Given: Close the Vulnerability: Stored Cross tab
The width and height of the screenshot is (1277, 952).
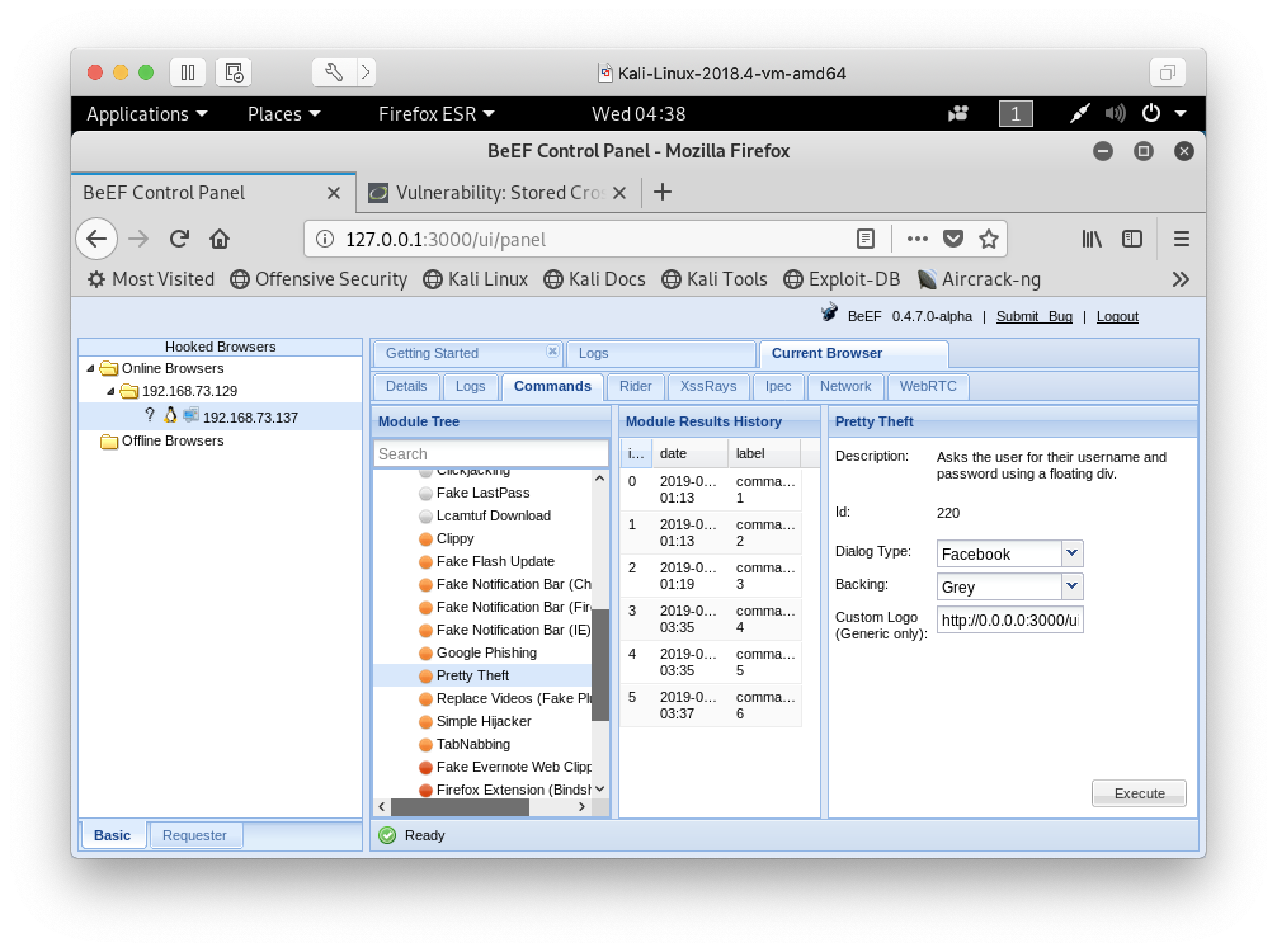Looking at the screenshot, I should click(x=620, y=193).
